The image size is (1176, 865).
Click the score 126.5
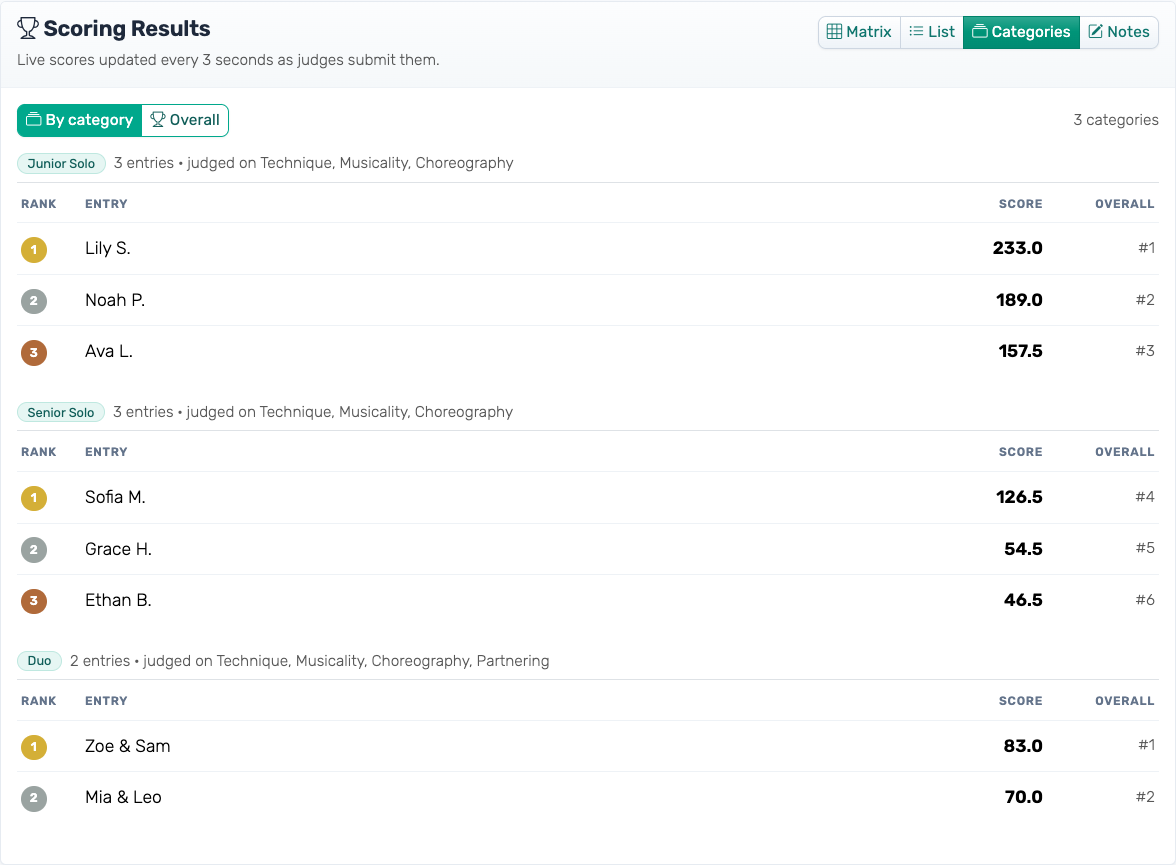pyautogui.click(x=1018, y=497)
